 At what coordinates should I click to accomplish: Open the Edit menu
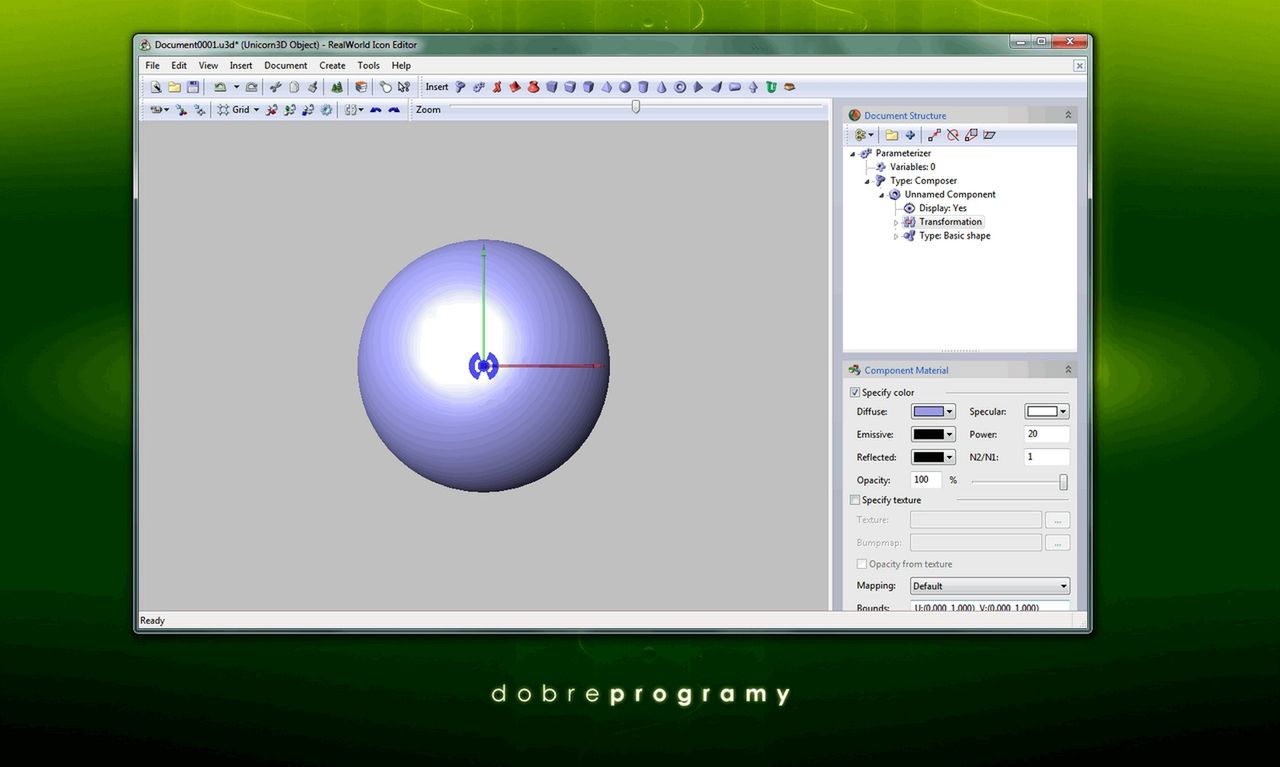click(x=179, y=65)
